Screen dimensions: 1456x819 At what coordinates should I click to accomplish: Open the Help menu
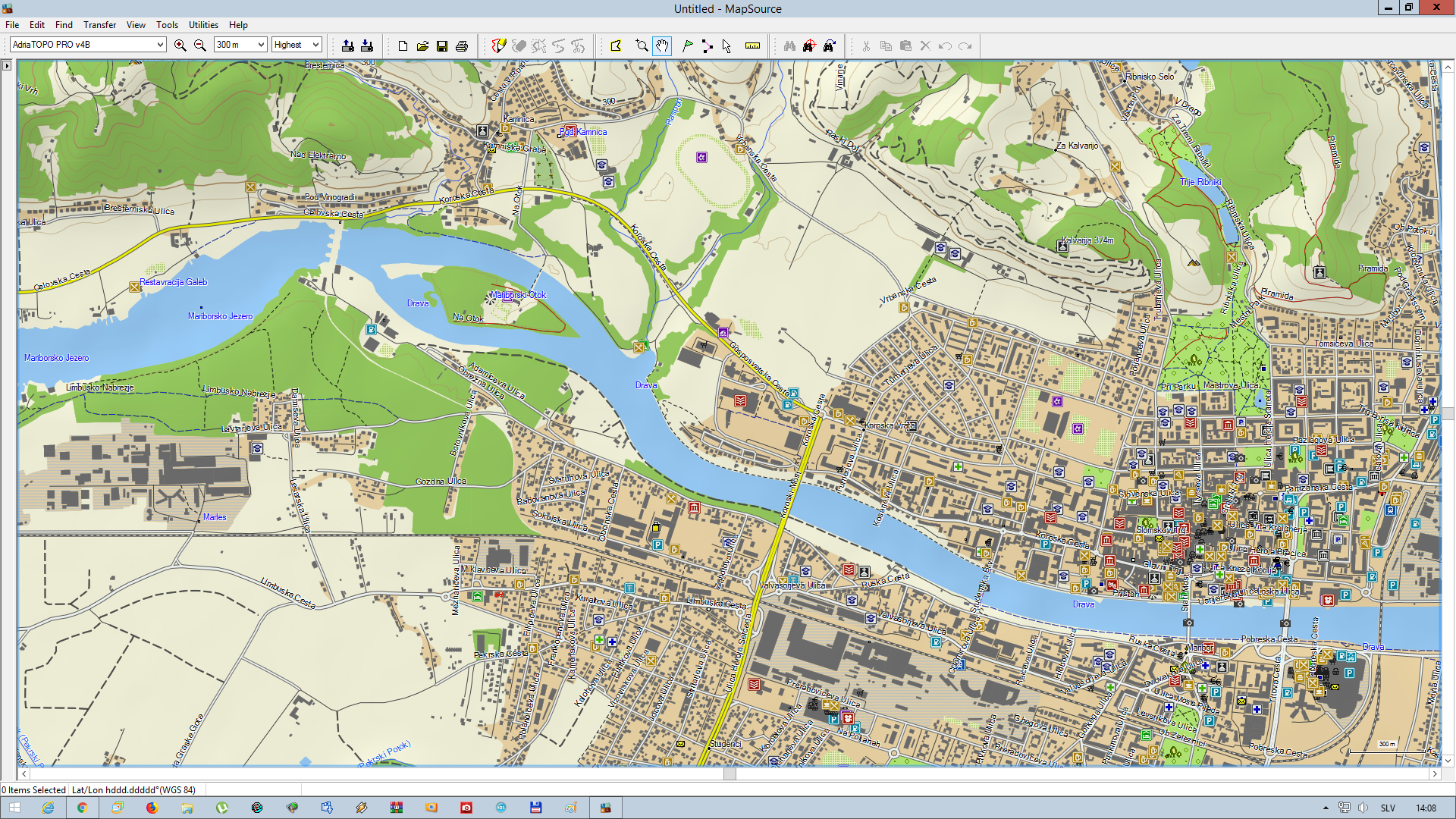tap(238, 25)
